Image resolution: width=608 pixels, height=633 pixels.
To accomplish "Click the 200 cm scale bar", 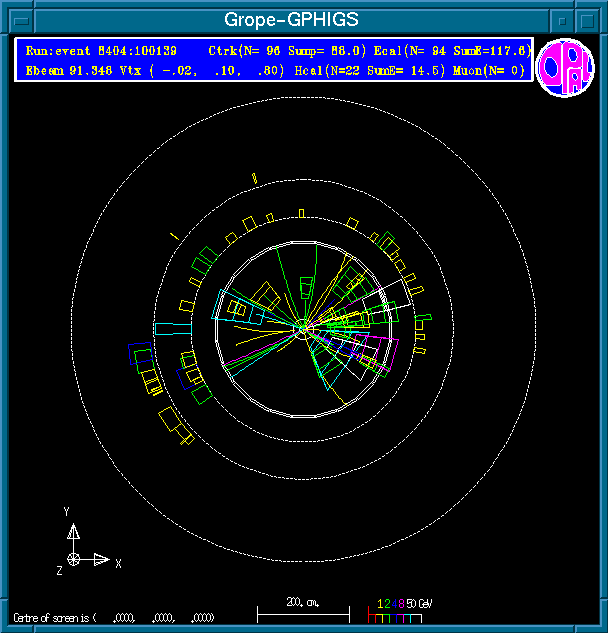I will pos(302,612).
